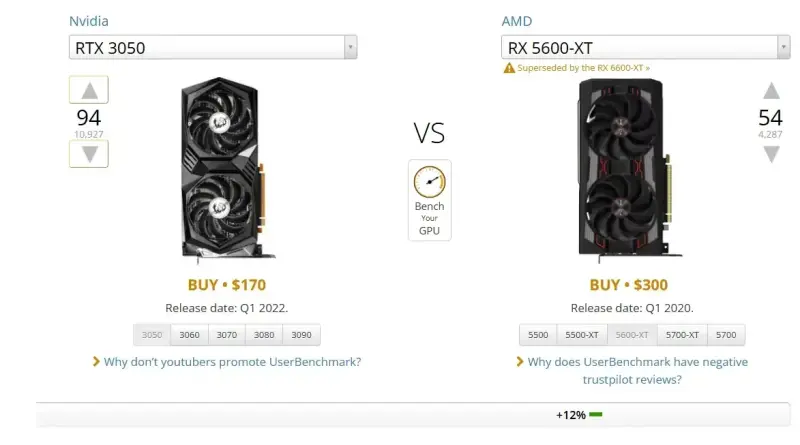Switch to the 3090 model tab

click(x=301, y=335)
